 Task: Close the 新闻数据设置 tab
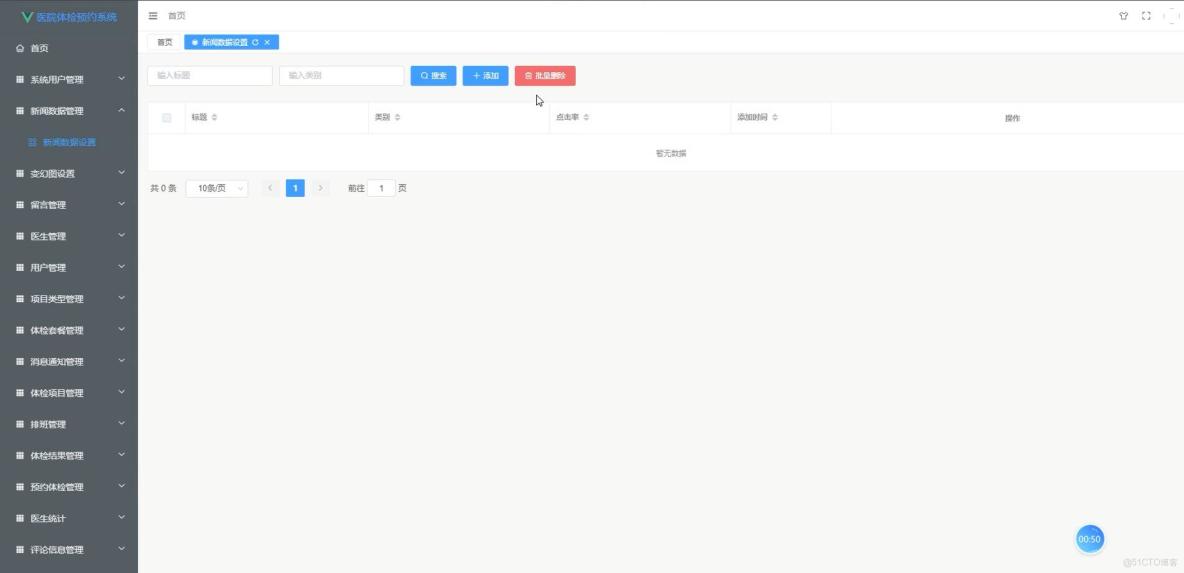267,42
